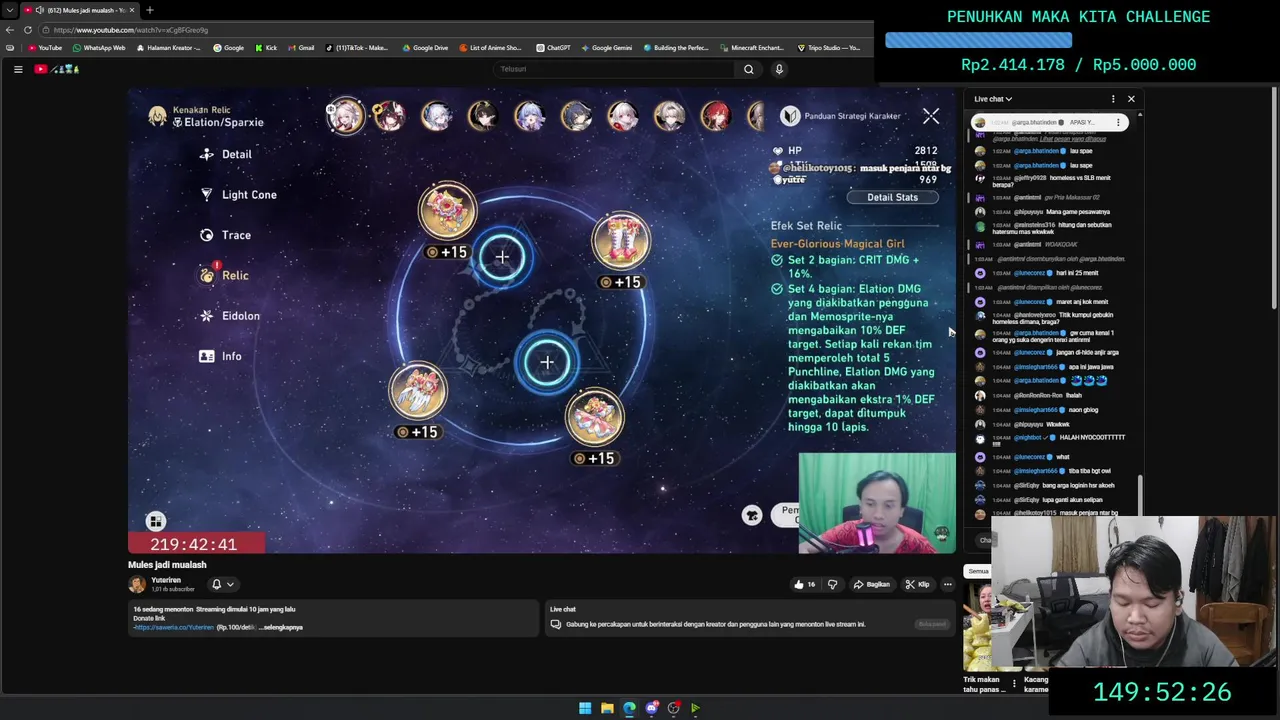Click the head relic icon with +15
1280x720 pixels.
click(x=447, y=210)
